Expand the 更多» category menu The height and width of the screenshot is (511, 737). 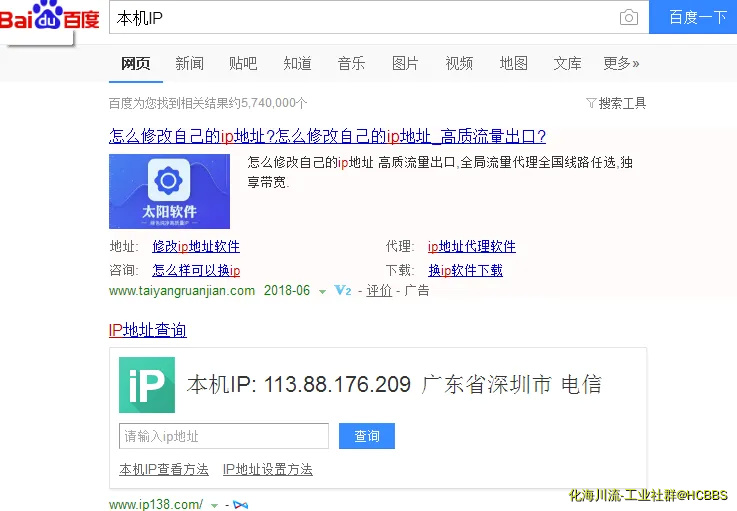click(621, 63)
